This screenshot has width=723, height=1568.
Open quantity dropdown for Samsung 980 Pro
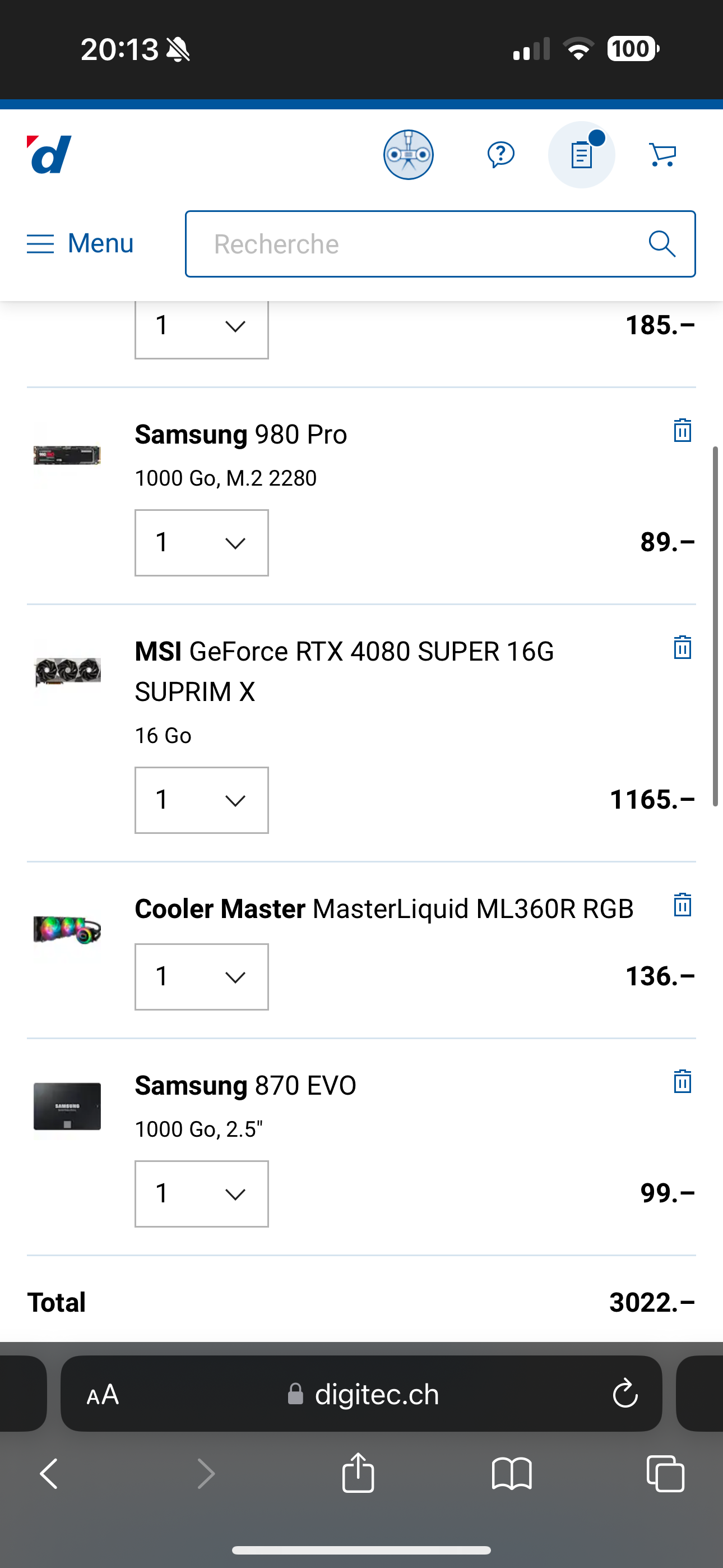click(x=201, y=542)
